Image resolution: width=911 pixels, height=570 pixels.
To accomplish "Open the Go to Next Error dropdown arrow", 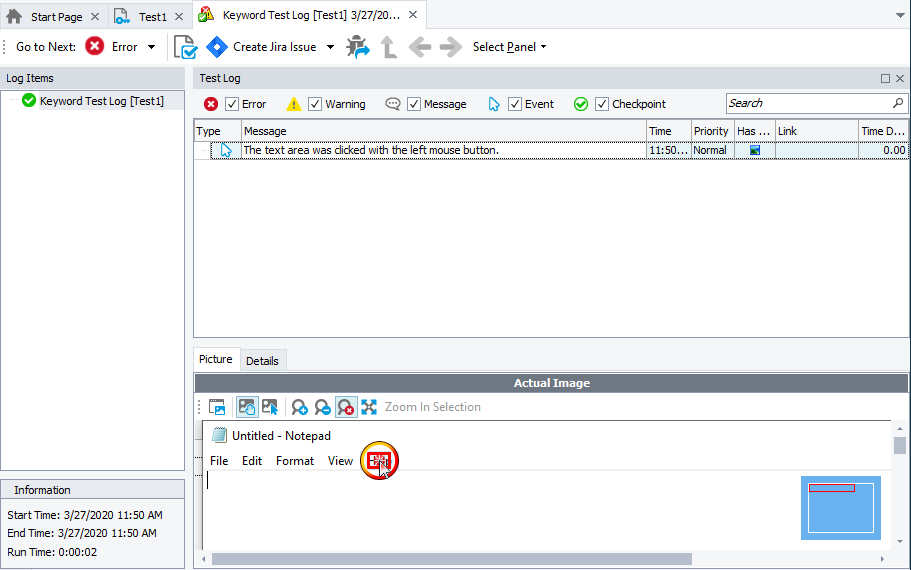I will (x=151, y=47).
